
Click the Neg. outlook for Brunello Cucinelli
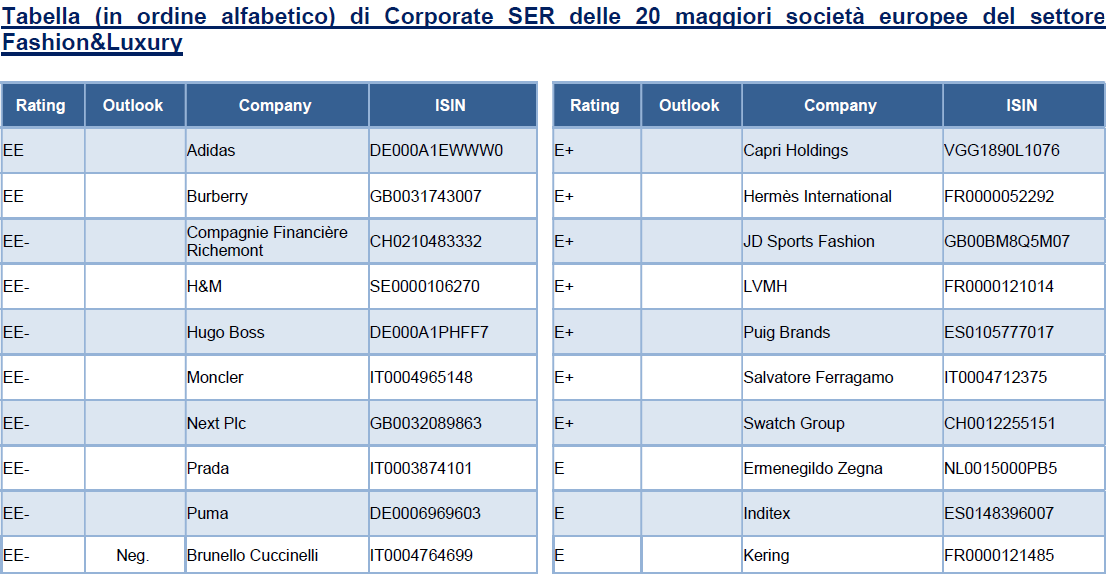point(132,555)
